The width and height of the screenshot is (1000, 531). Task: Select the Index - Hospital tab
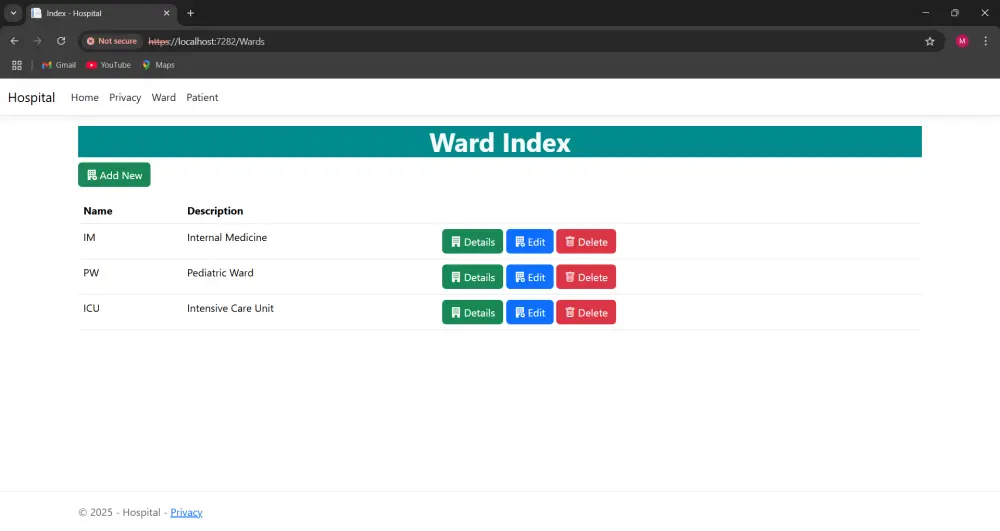coord(101,13)
